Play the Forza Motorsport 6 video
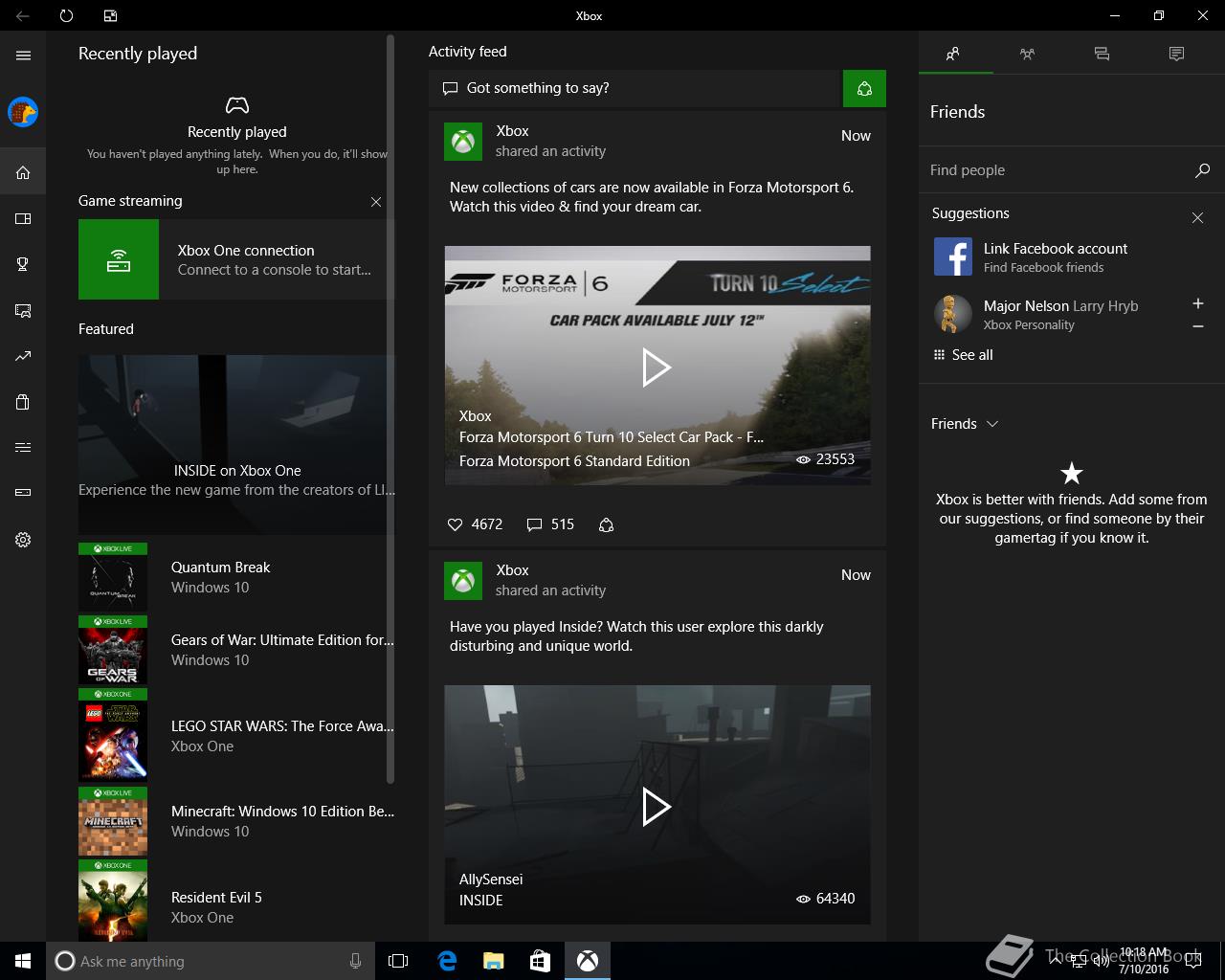 (x=657, y=367)
